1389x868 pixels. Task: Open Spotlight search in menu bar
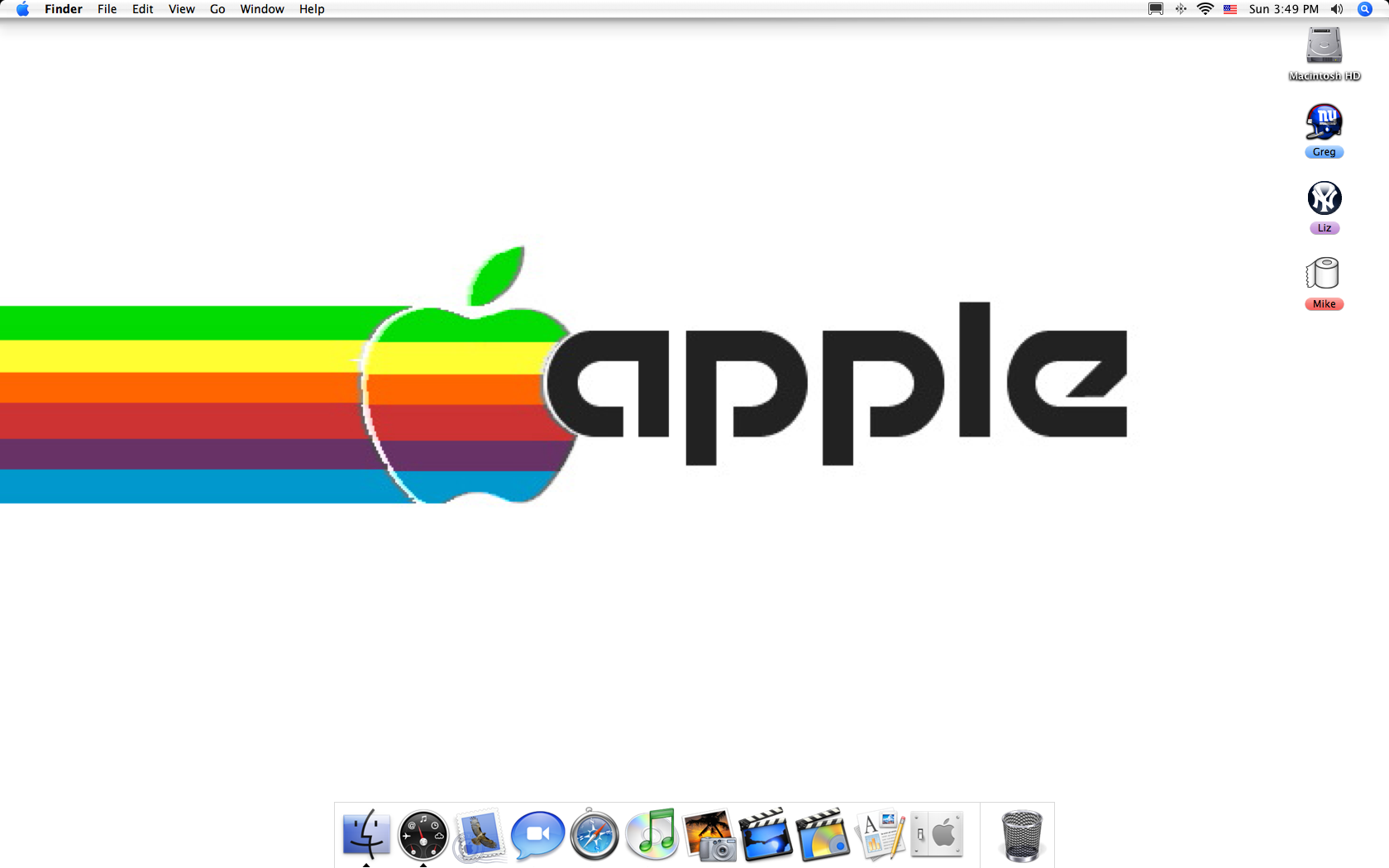[x=1365, y=9]
